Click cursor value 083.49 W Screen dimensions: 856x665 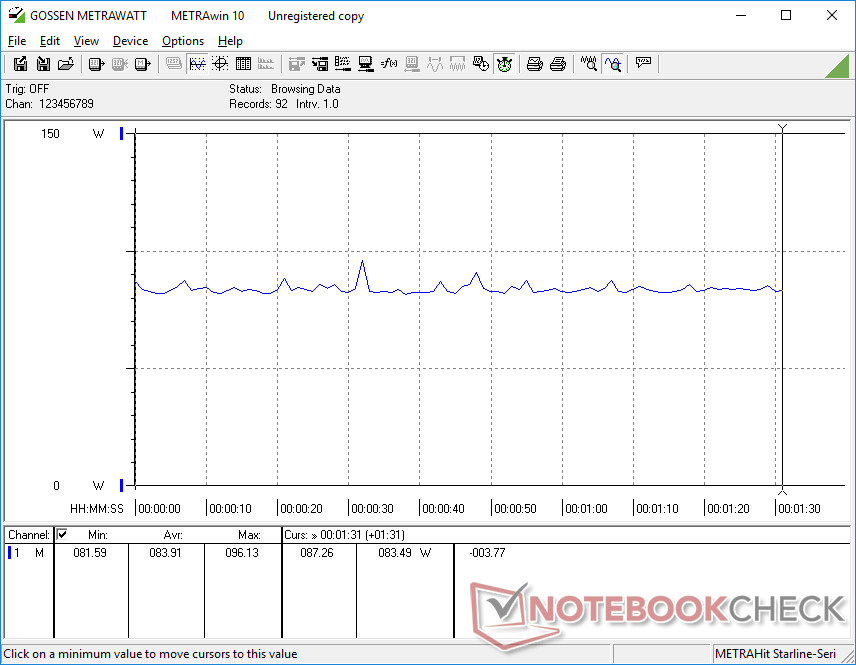point(405,553)
